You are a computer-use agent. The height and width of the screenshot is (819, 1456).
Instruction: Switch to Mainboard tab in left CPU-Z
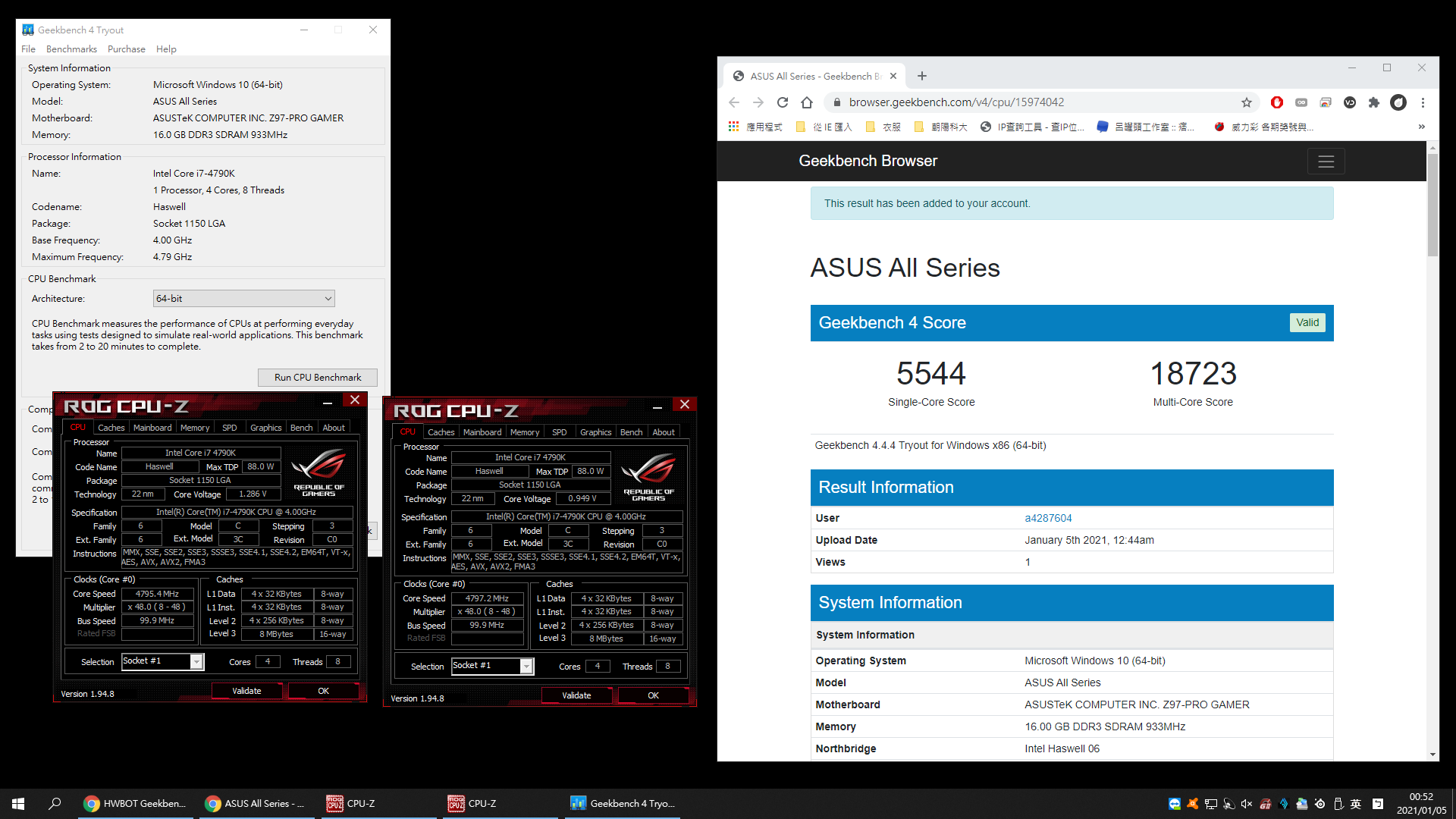coord(152,428)
